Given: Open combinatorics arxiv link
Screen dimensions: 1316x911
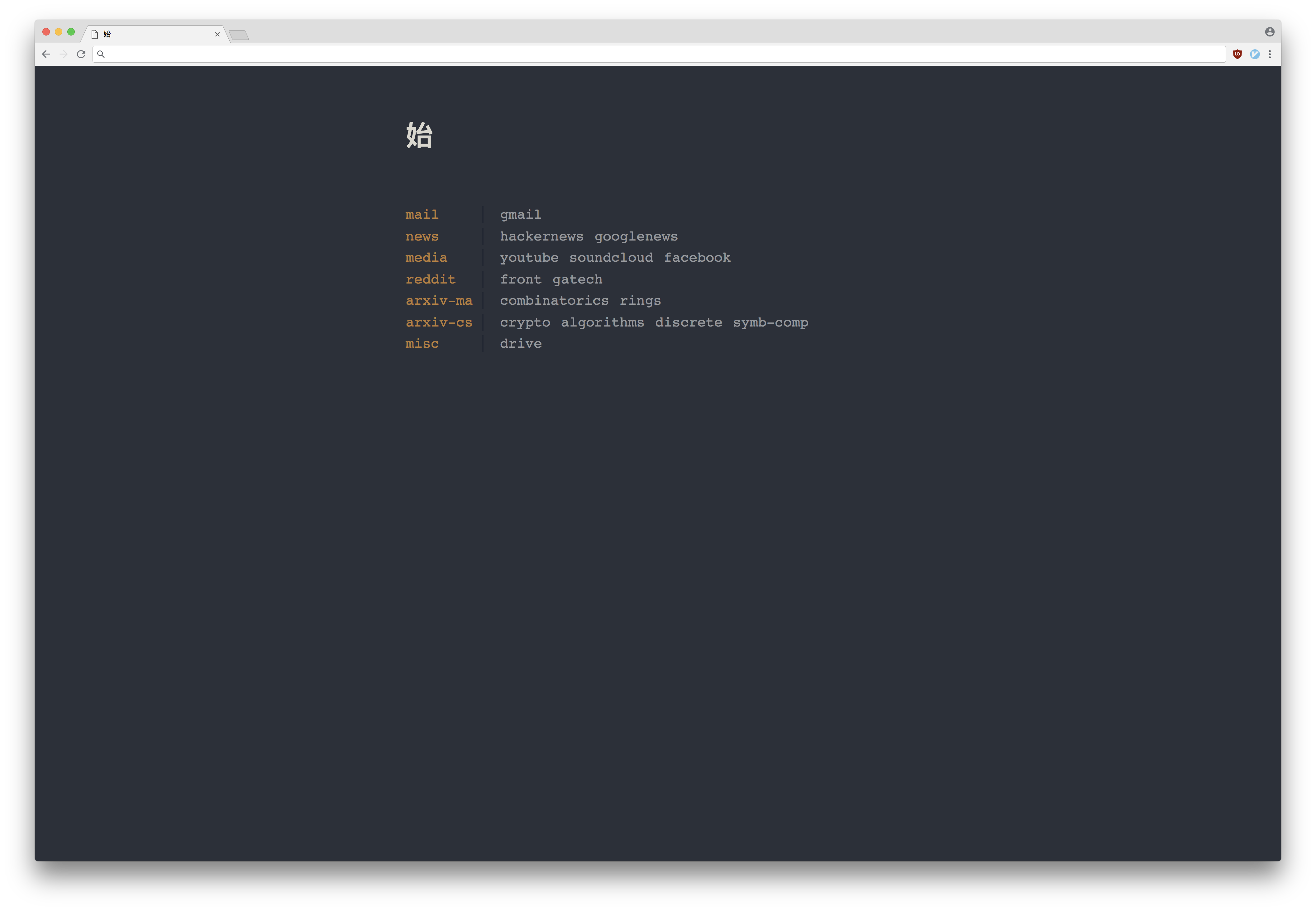Looking at the screenshot, I should [554, 300].
